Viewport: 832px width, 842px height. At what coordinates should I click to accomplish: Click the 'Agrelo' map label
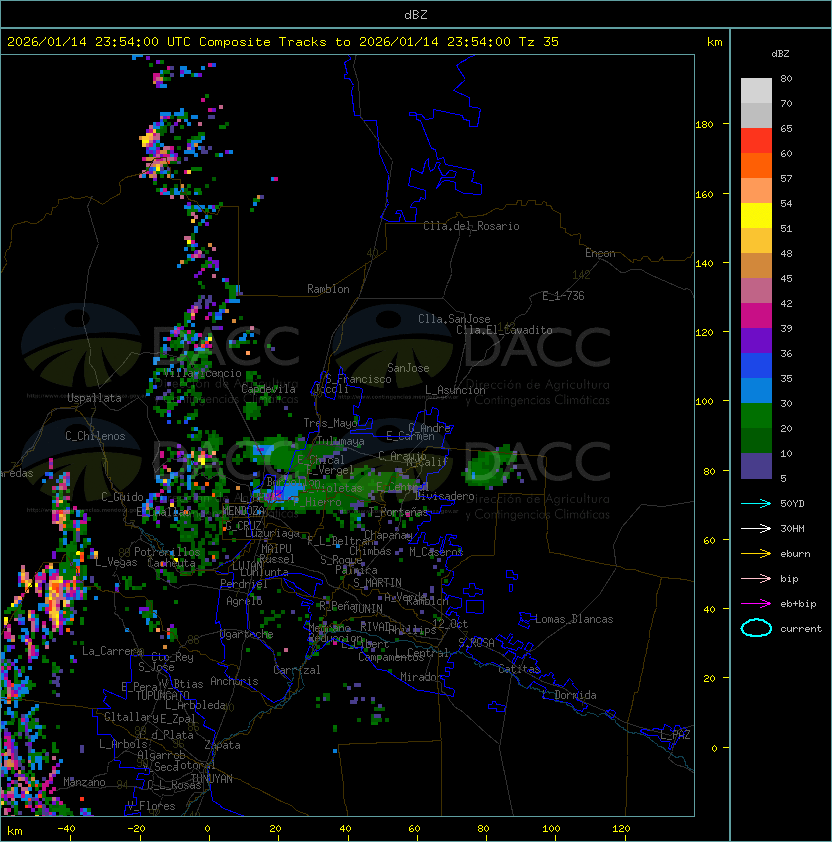(x=244, y=601)
